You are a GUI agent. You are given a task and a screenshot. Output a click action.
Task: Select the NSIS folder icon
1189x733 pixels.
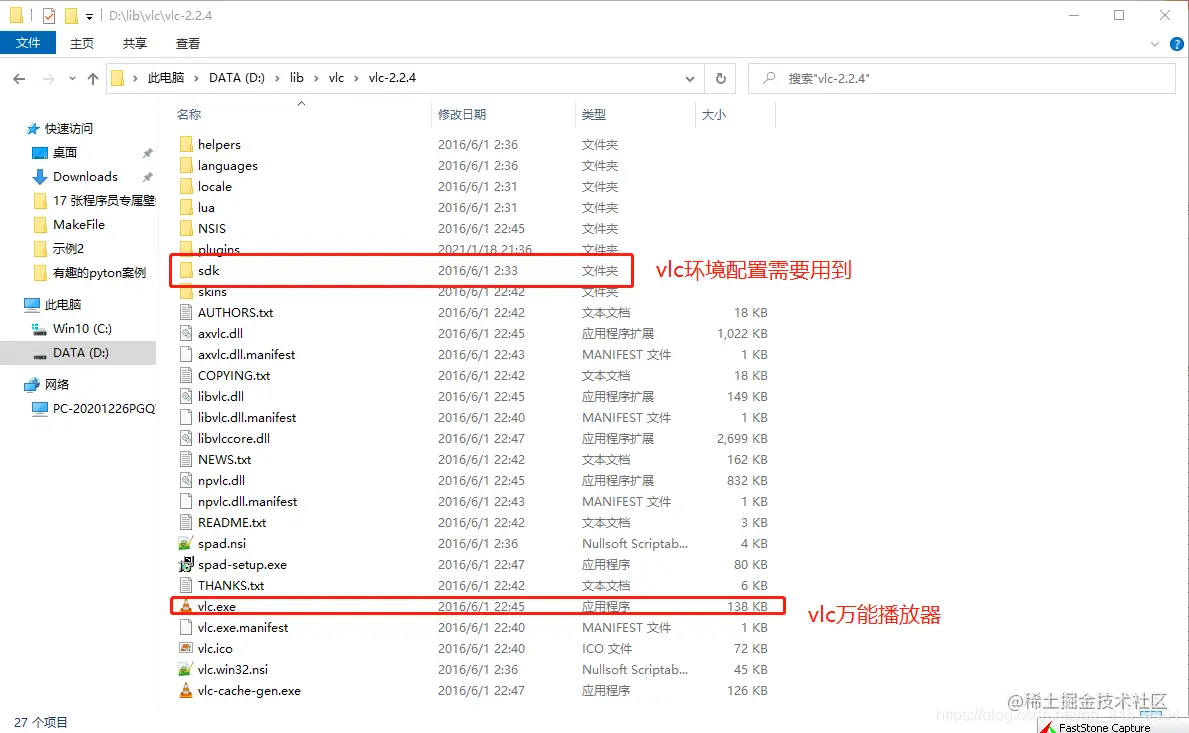point(186,228)
